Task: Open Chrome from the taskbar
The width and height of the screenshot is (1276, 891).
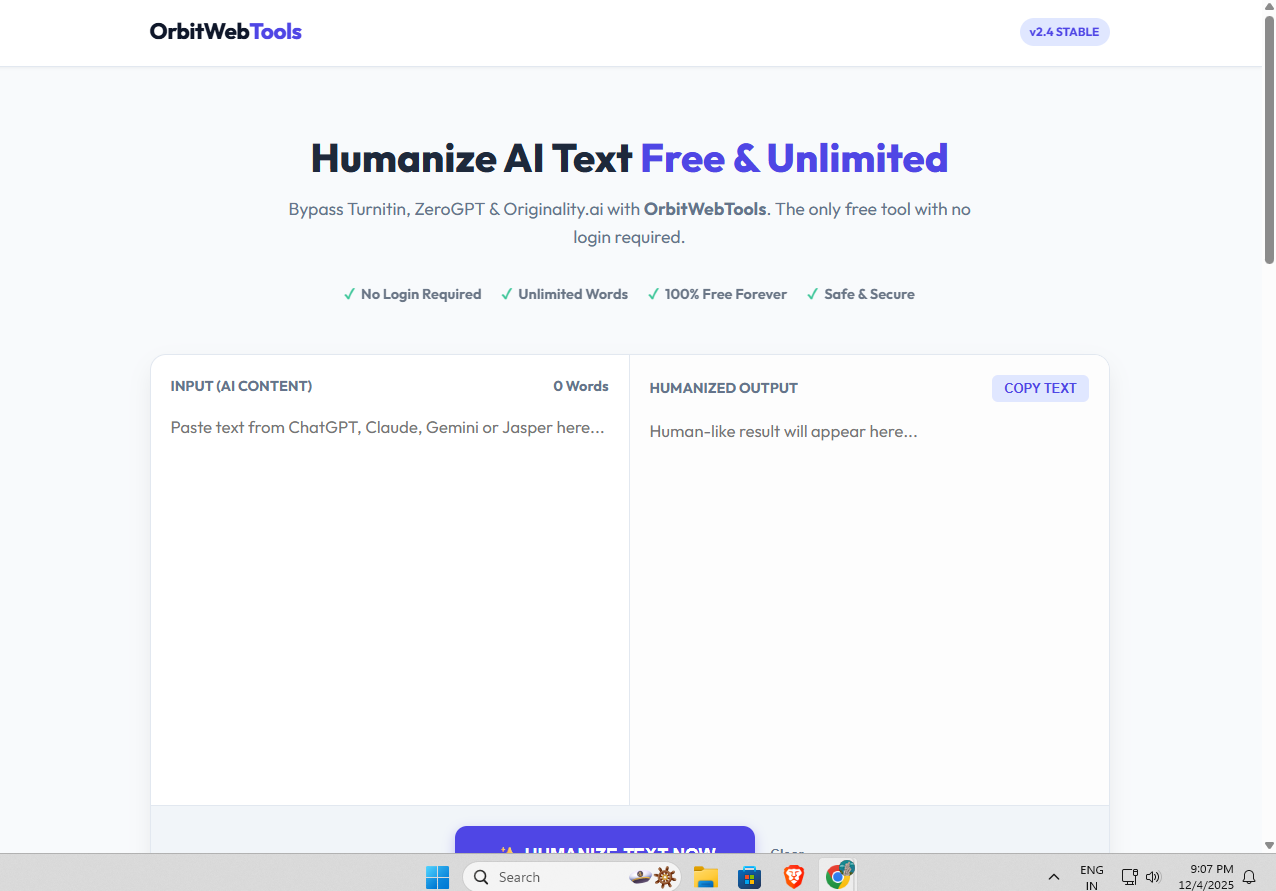Action: (838, 876)
